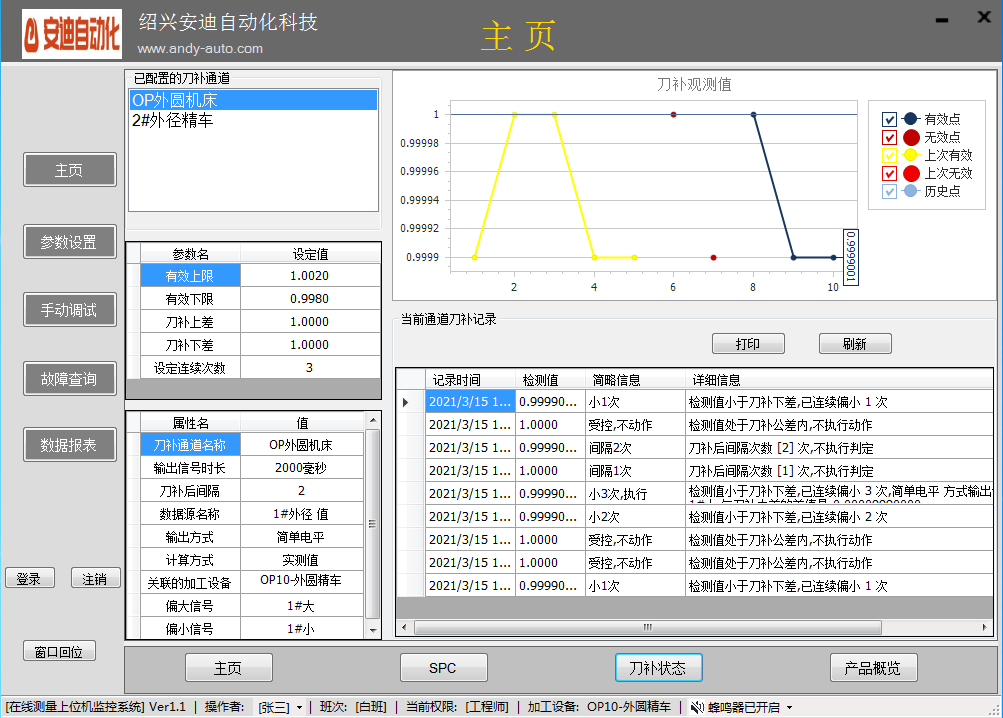1003x718 pixels.
Task: Click the 安迪自动化 company logo
Action: [72, 34]
